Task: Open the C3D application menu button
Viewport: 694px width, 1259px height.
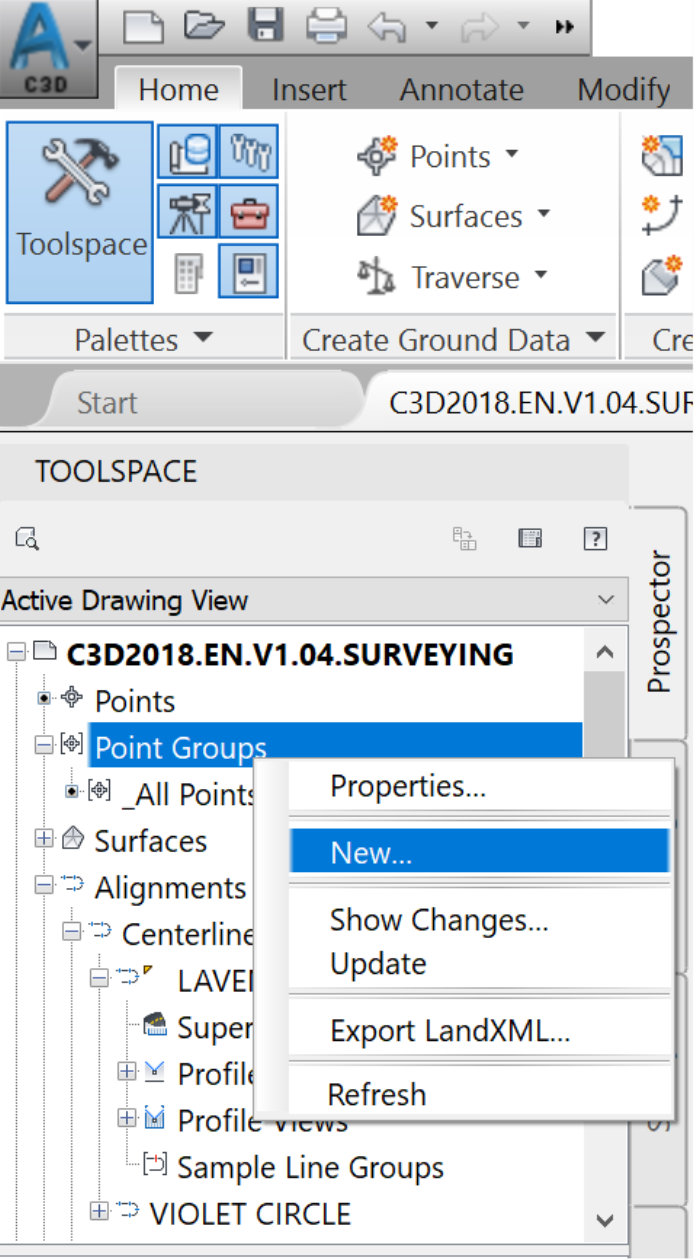Action: point(47,48)
